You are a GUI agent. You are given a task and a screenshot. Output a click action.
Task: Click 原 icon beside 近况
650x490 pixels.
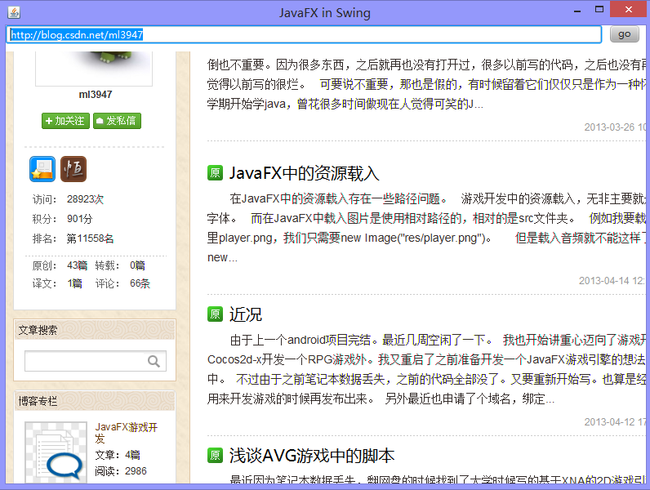point(215,314)
